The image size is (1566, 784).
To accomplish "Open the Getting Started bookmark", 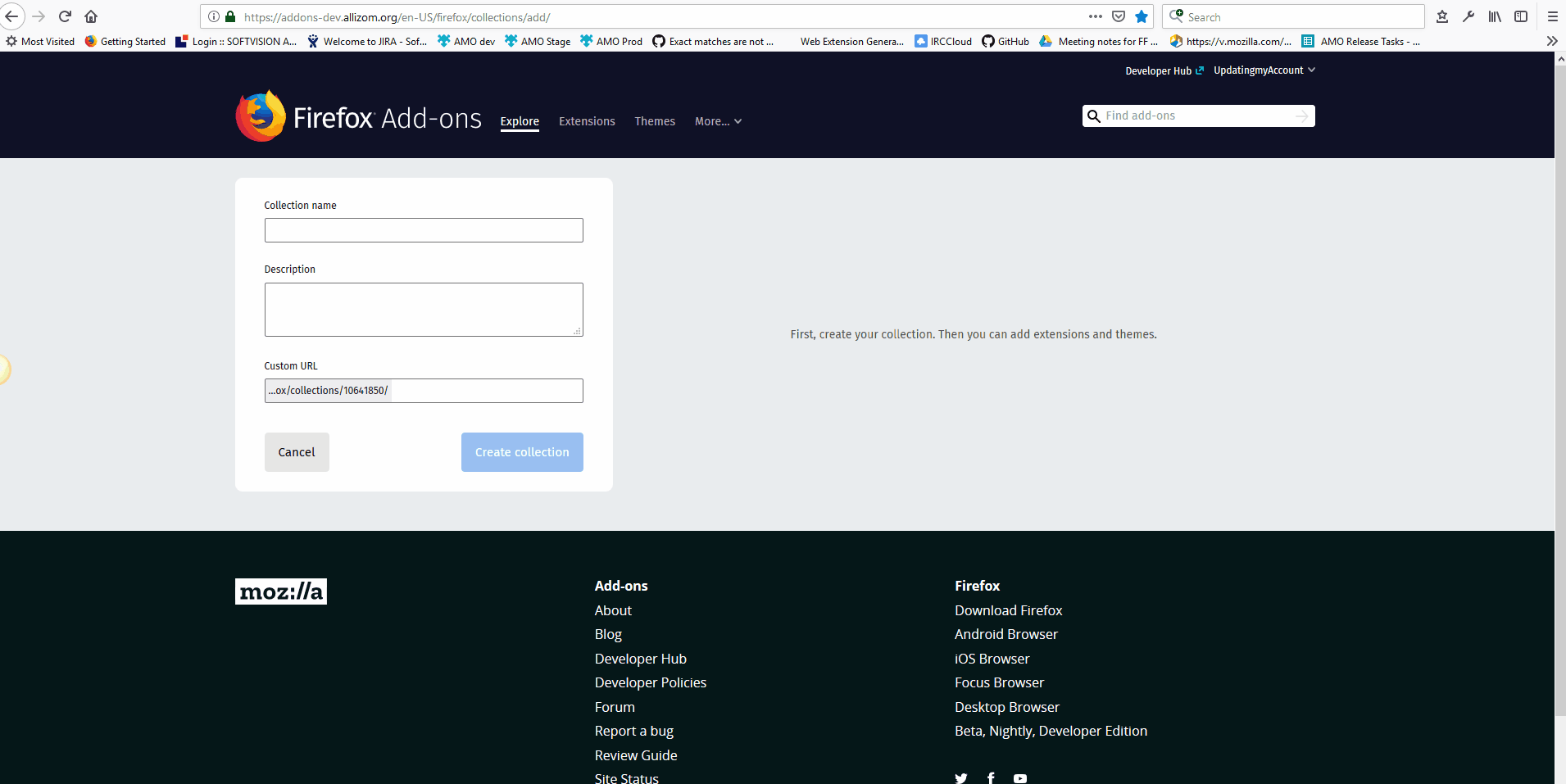I will [125, 41].
